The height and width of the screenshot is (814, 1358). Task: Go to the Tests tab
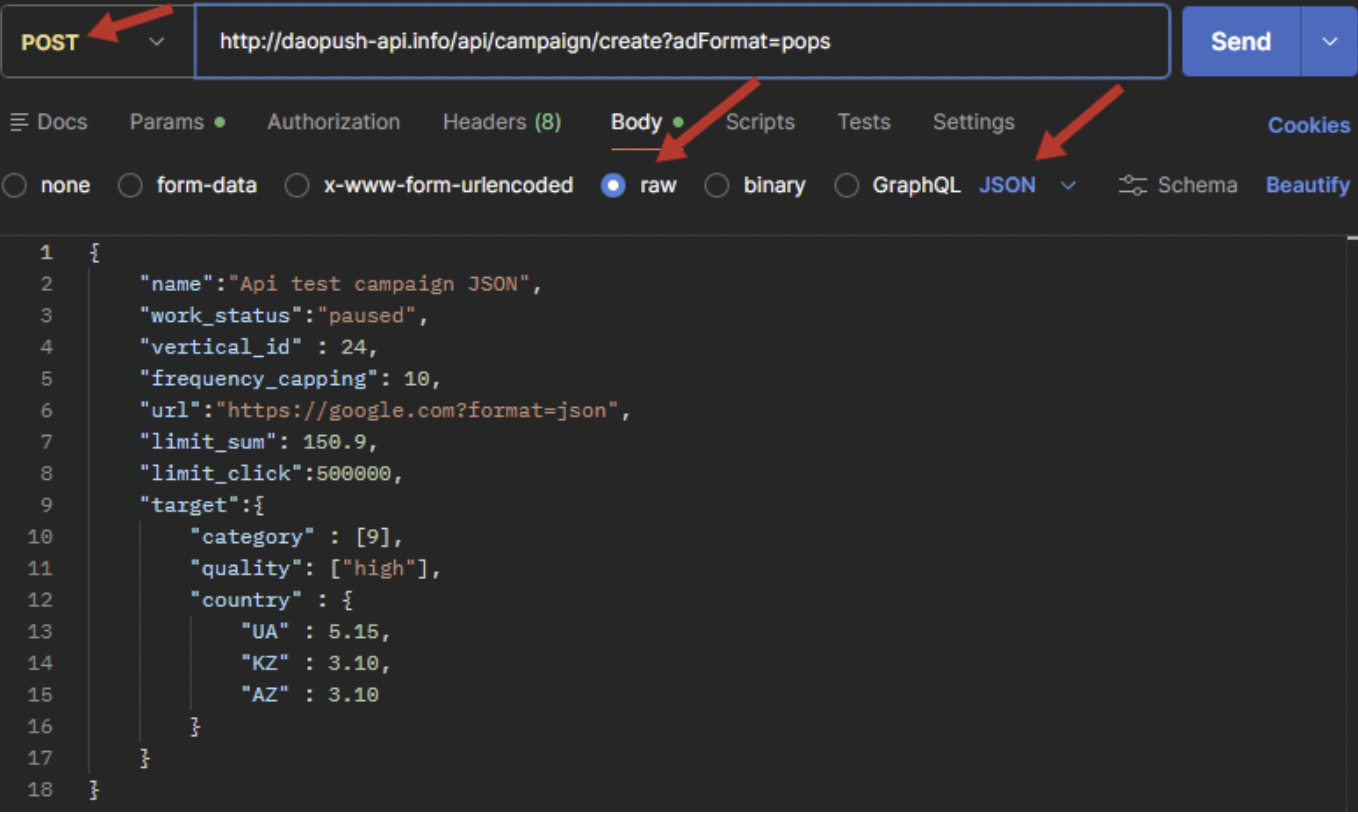[x=863, y=122]
